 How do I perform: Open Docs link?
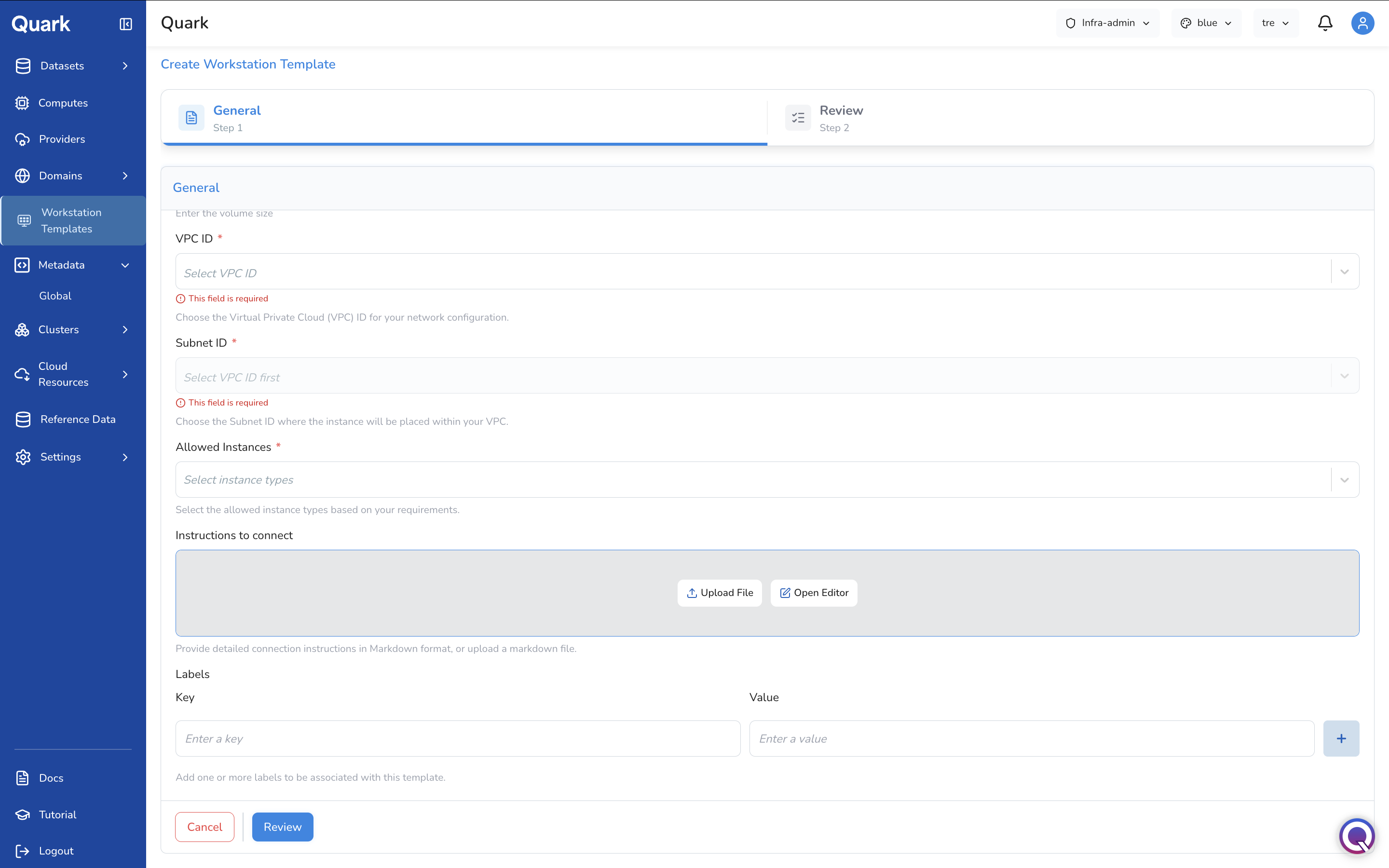[x=51, y=778]
